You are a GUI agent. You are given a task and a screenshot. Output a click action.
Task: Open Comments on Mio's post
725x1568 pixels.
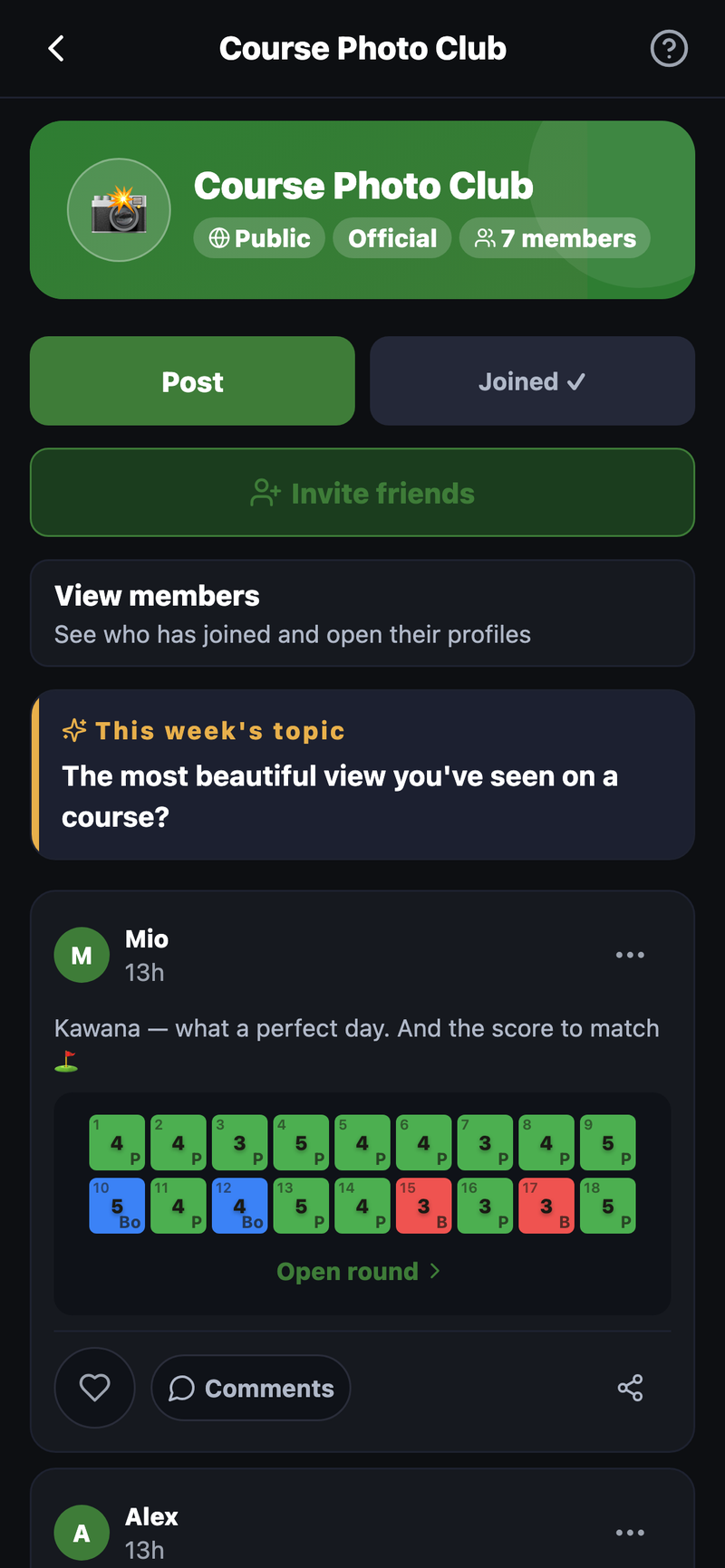tap(251, 1388)
